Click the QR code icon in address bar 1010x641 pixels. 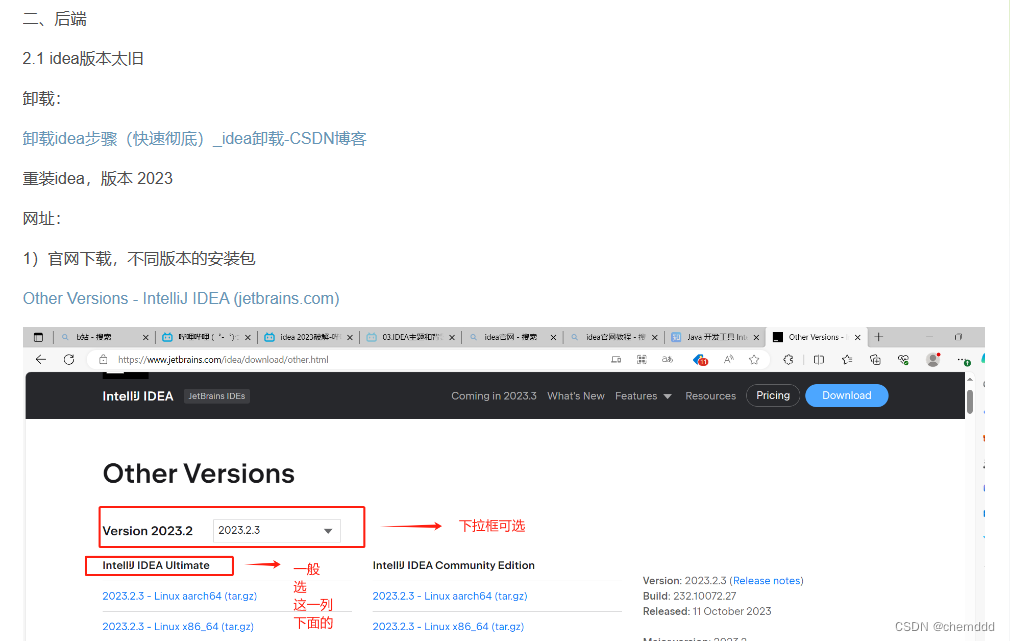pyautogui.click(x=642, y=359)
